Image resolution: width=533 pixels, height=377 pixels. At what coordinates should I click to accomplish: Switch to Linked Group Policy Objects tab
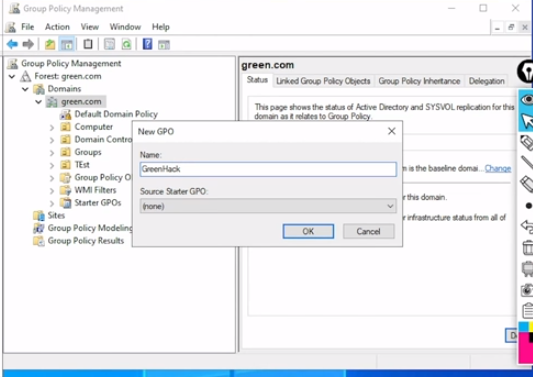tap(323, 81)
